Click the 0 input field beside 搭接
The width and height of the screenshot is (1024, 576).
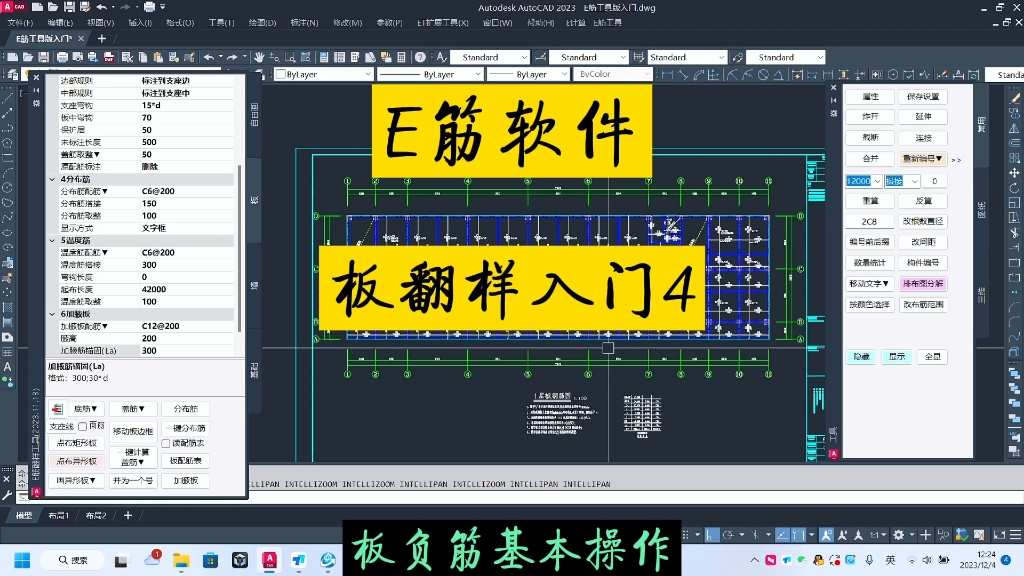tap(935, 181)
